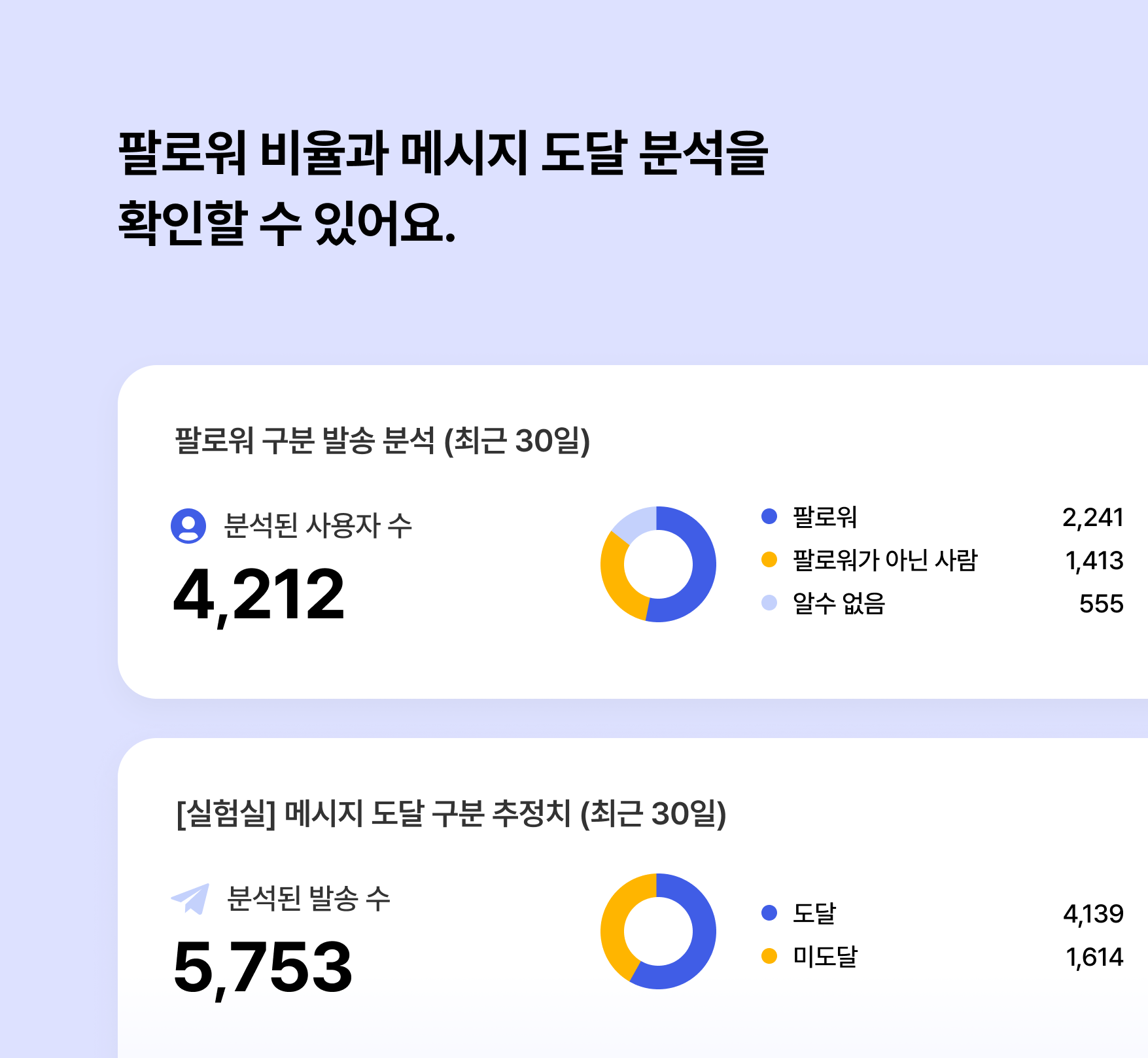This screenshot has height=1058, width=1148.
Task: Click the blue 팔로워 legend dot
Action: pos(769,516)
